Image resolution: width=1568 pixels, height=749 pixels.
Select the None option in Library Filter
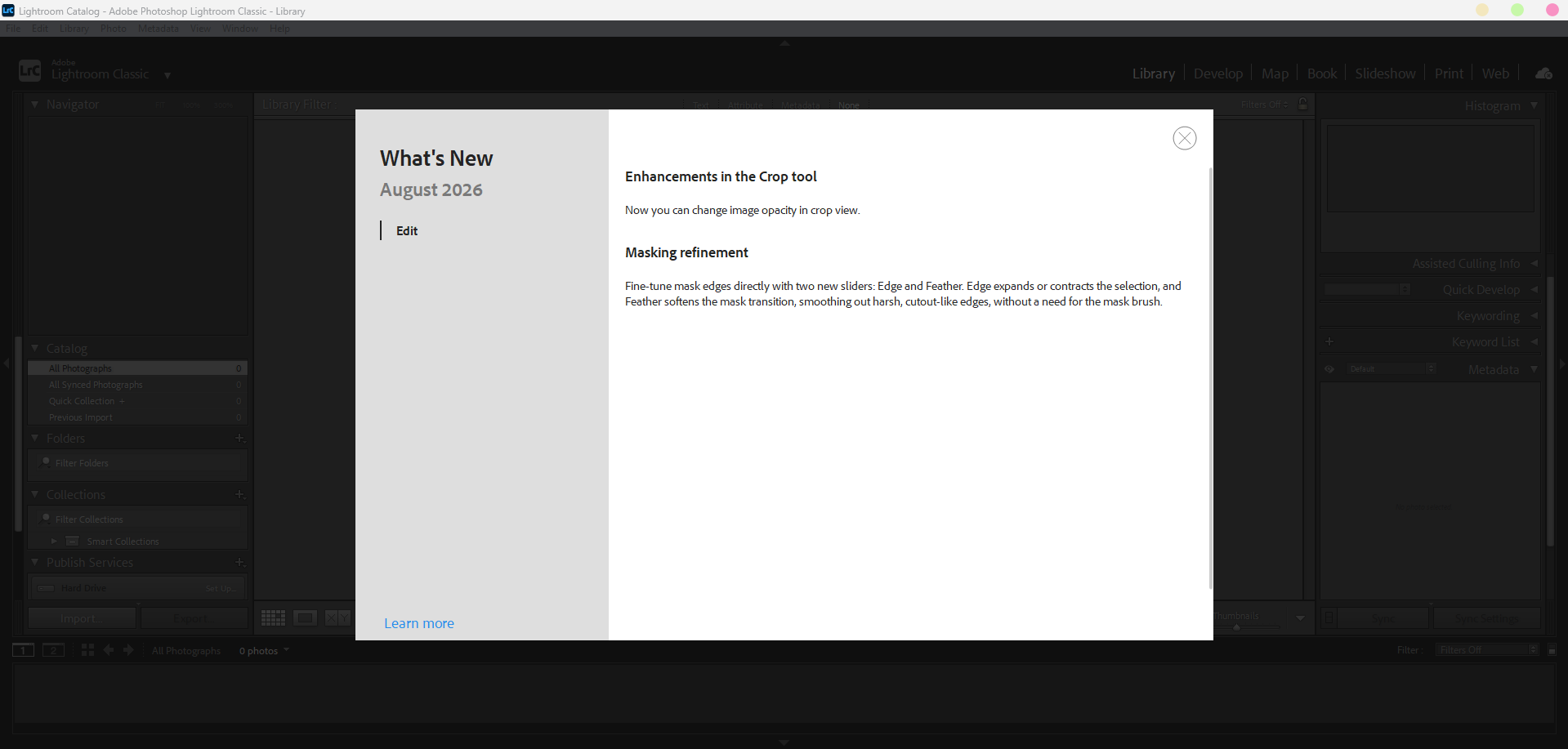849,105
